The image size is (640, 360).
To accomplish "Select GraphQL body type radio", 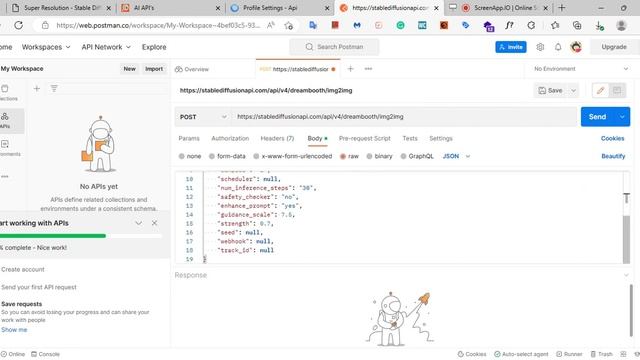I will (x=403, y=156).
